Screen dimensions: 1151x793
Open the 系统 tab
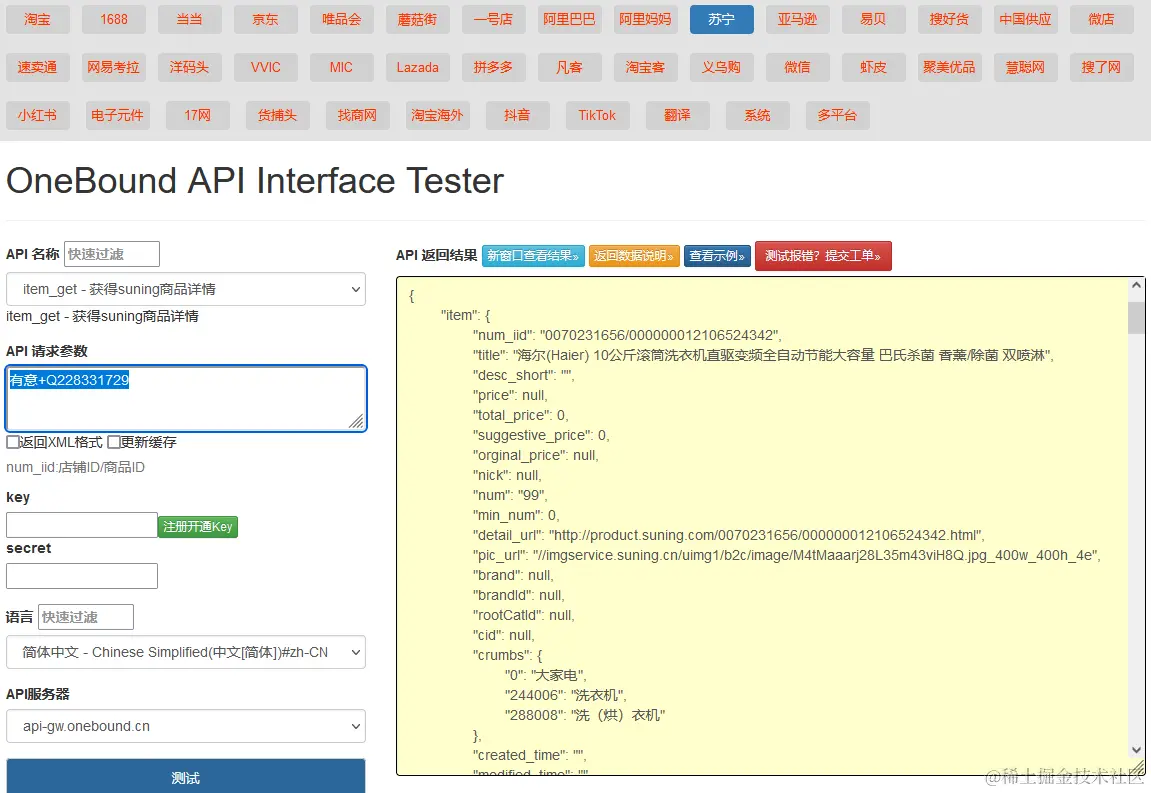[x=758, y=115]
